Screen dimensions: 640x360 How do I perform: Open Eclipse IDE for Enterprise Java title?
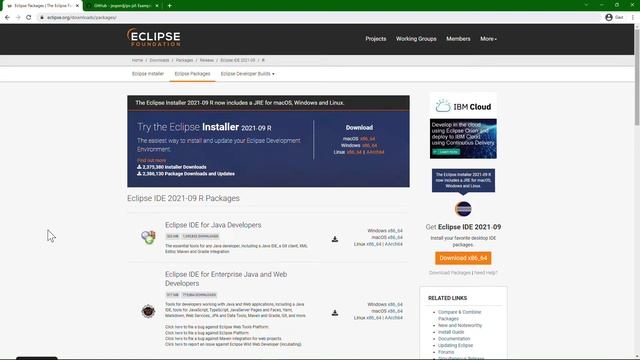coord(226,278)
